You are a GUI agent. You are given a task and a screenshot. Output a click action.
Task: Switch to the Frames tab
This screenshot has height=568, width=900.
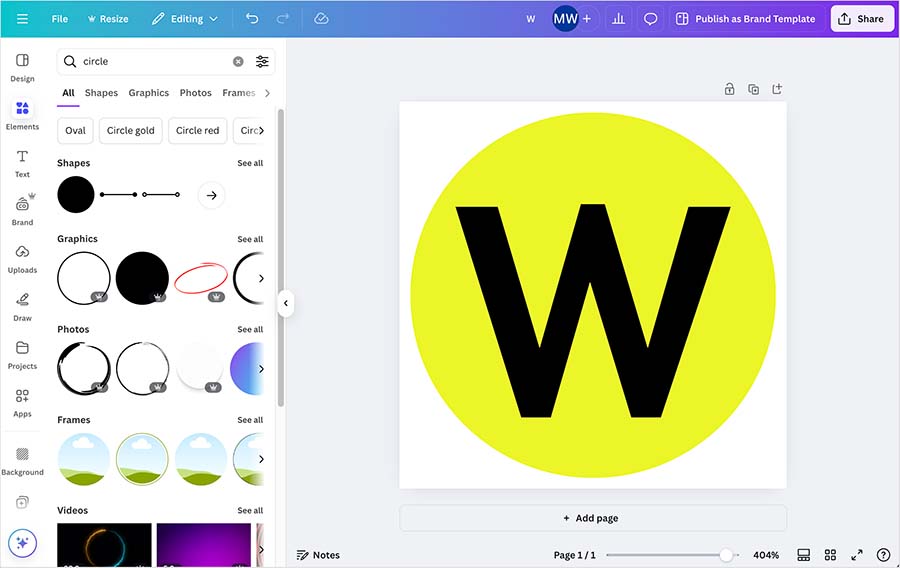point(239,93)
